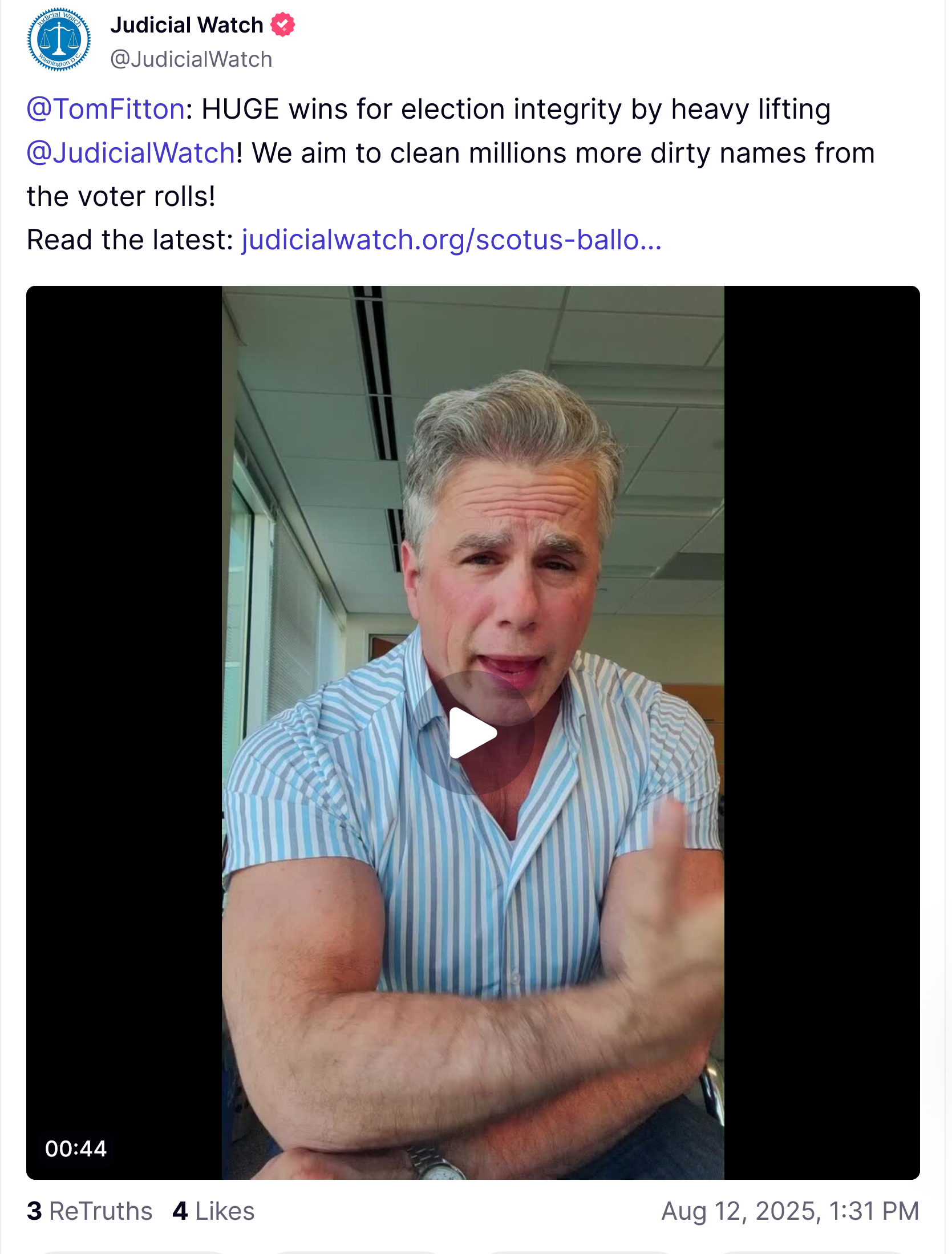The height and width of the screenshot is (1254, 952).
Task: Open the Judicial Watch profile avatar
Action: click(59, 39)
